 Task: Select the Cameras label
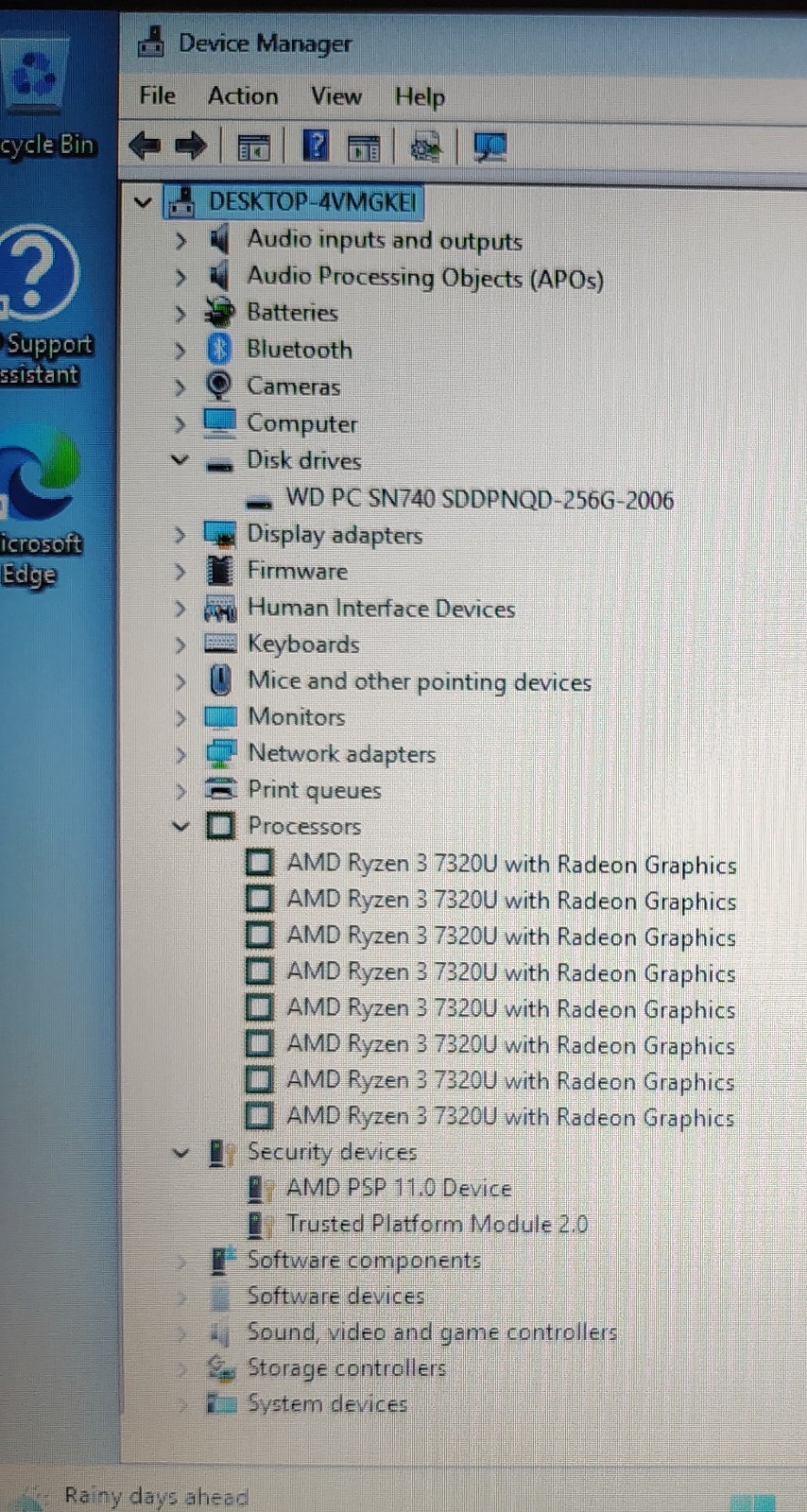293,386
